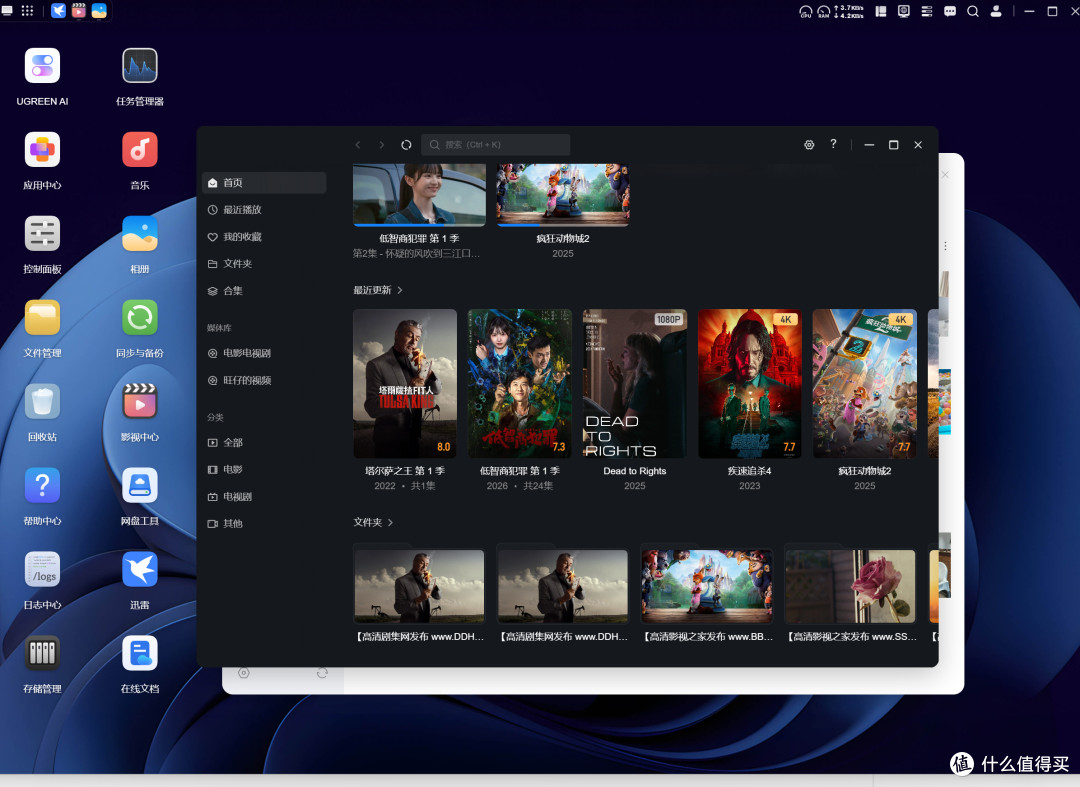The width and height of the screenshot is (1080, 787).
Task: Open Storage Manager (存储管理) desktop icon
Action: [x=42, y=653]
